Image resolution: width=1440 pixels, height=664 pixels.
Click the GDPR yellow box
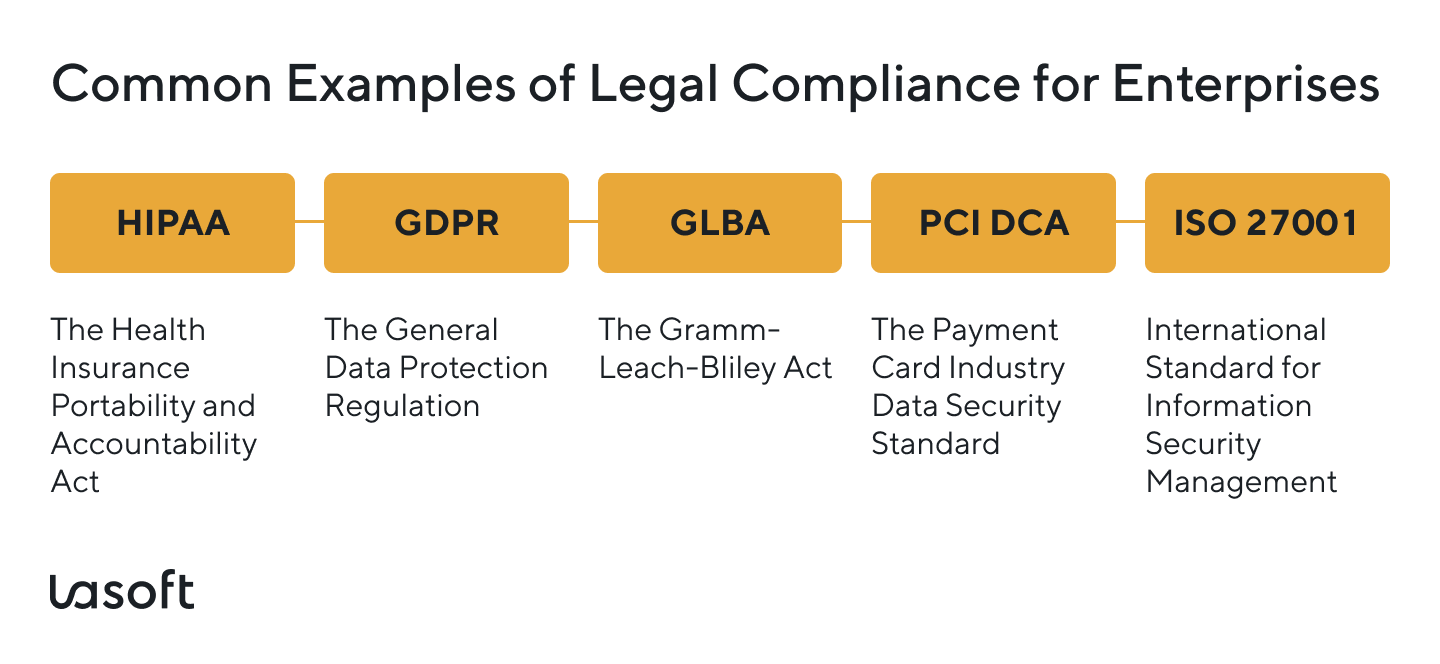pos(446,223)
